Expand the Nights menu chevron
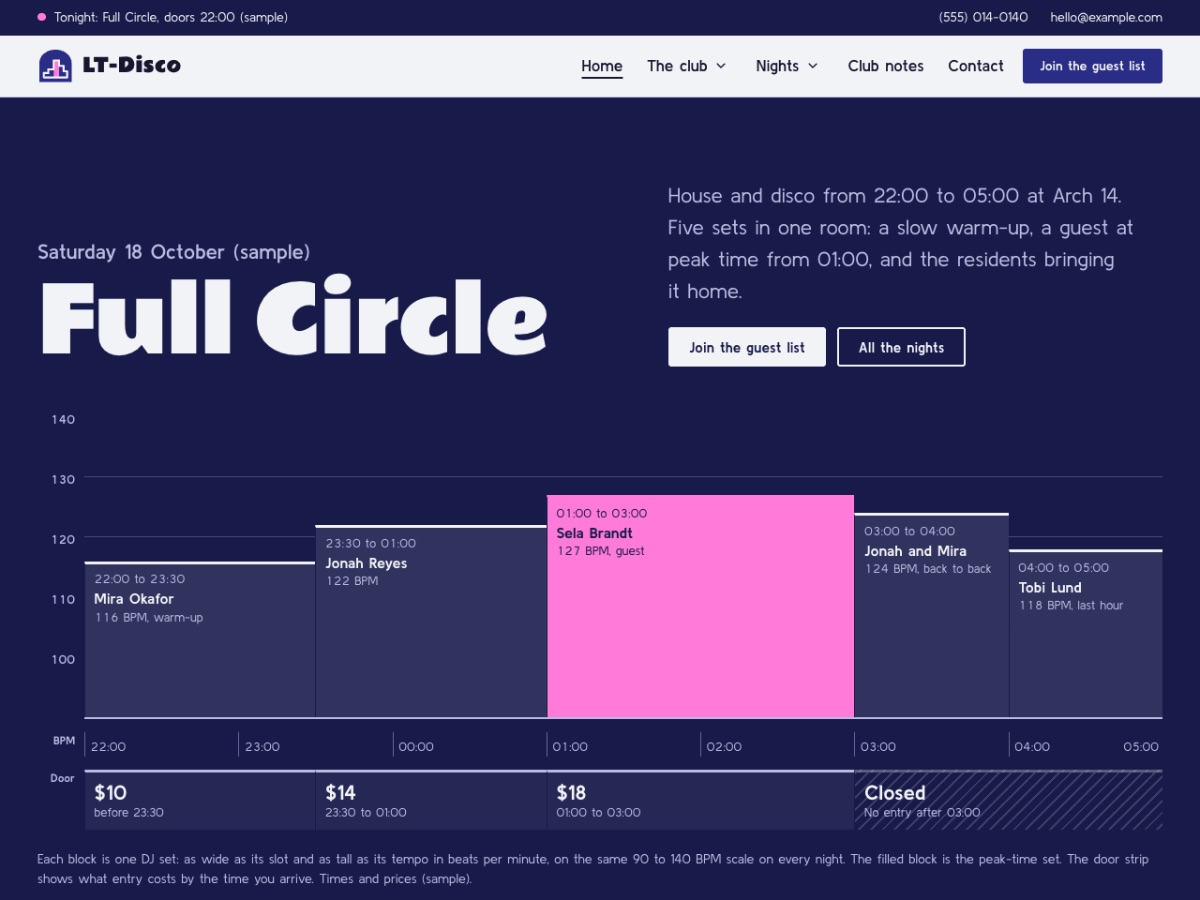The width and height of the screenshot is (1200, 900). pyautogui.click(x=813, y=66)
